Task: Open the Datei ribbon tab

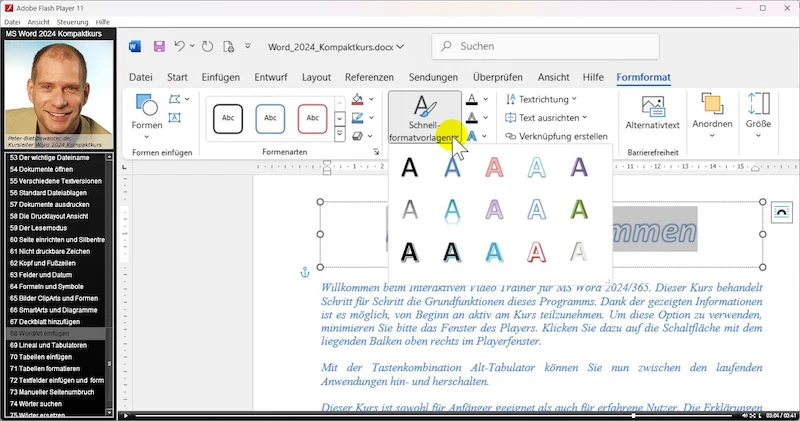Action: click(x=141, y=77)
